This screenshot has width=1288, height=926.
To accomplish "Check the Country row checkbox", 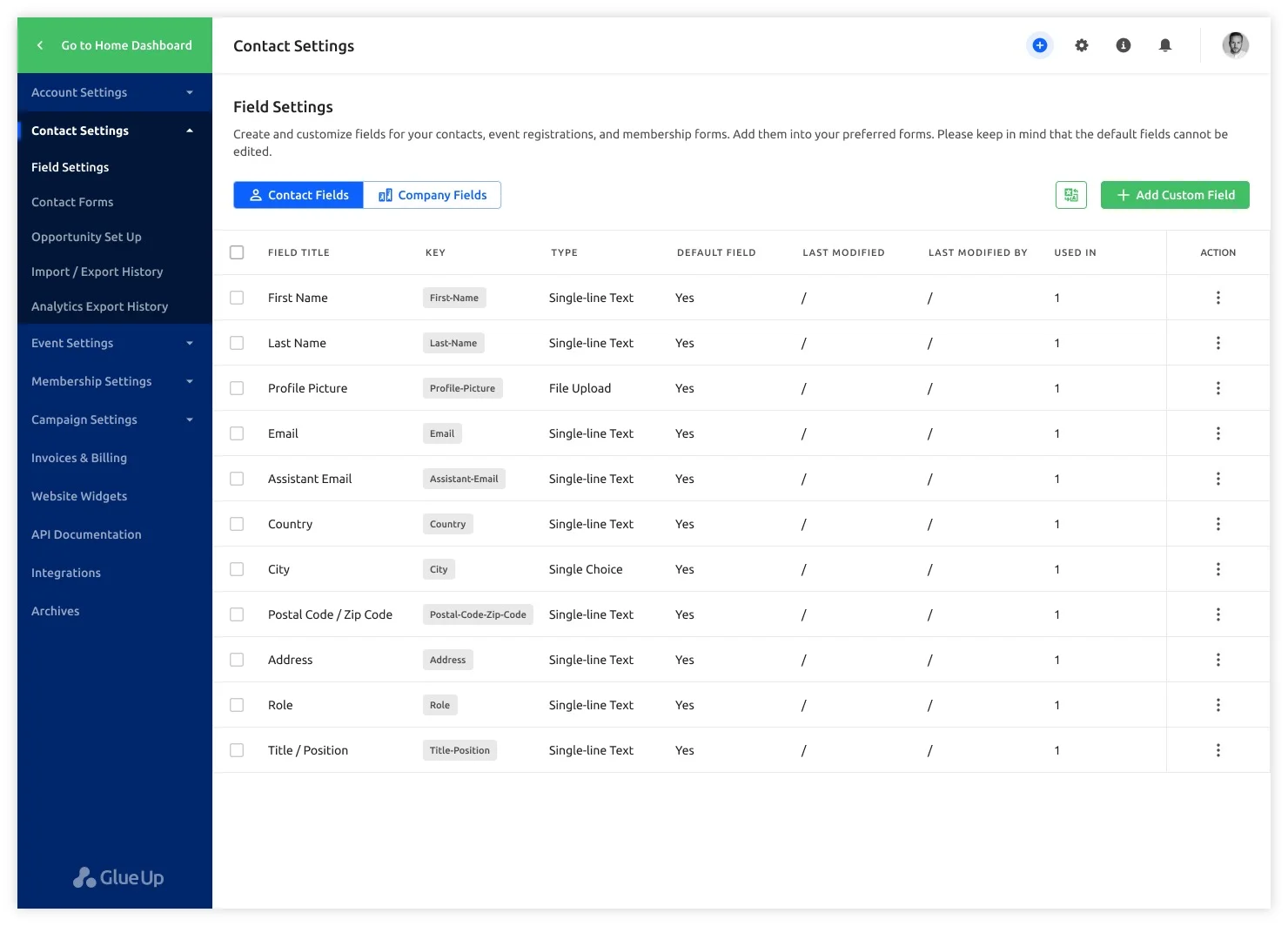I will [x=237, y=524].
